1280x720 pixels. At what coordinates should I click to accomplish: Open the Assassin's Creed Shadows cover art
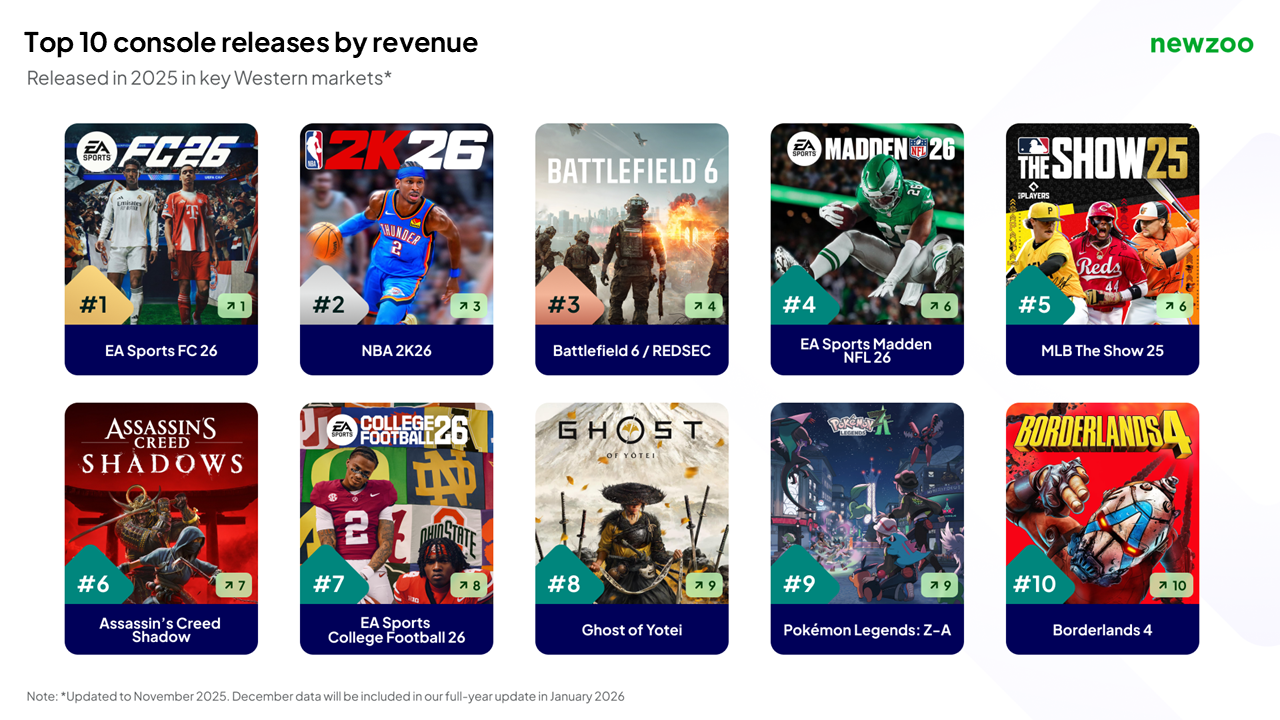coord(161,503)
